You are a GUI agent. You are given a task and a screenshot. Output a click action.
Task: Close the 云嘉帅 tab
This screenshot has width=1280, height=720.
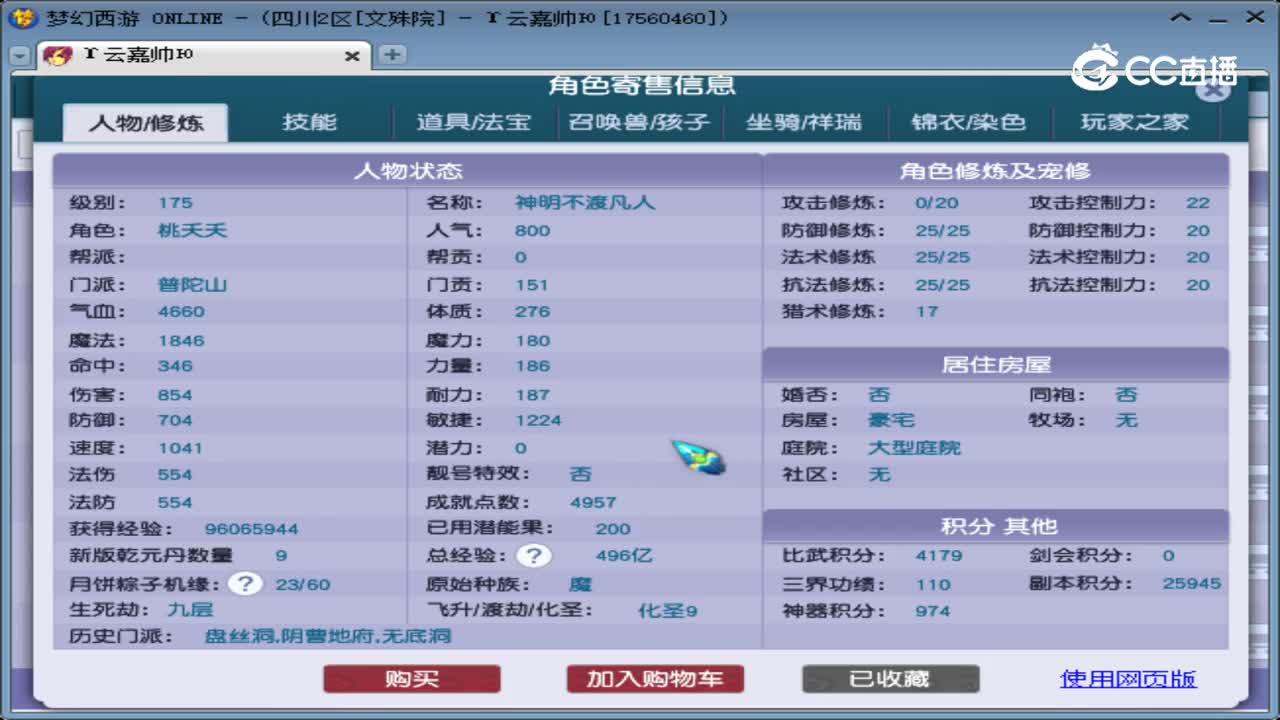click(352, 57)
